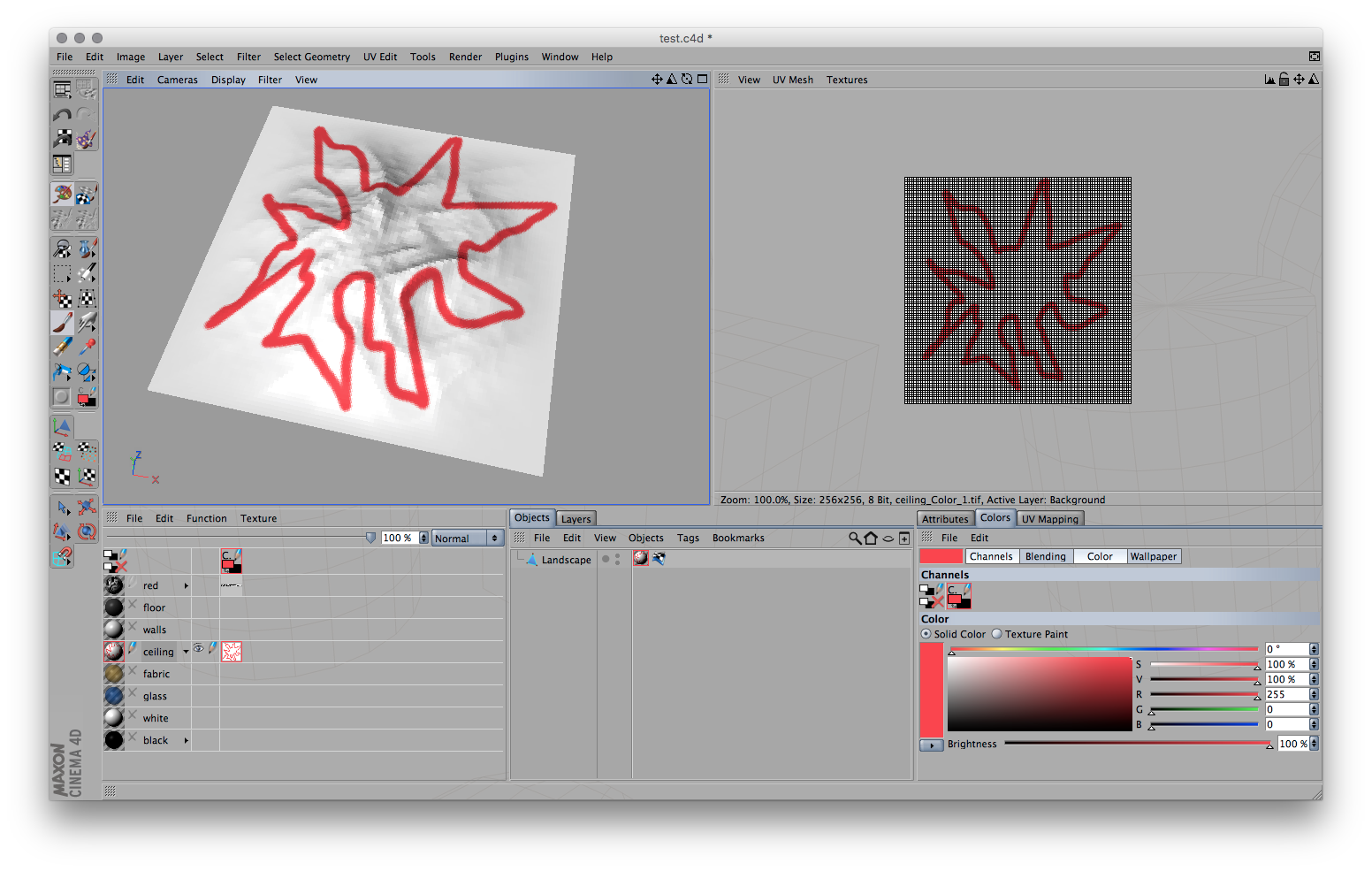This screenshot has height=871, width=1372.
Task: Click the Blending button in Colors panel
Action: point(1045,556)
